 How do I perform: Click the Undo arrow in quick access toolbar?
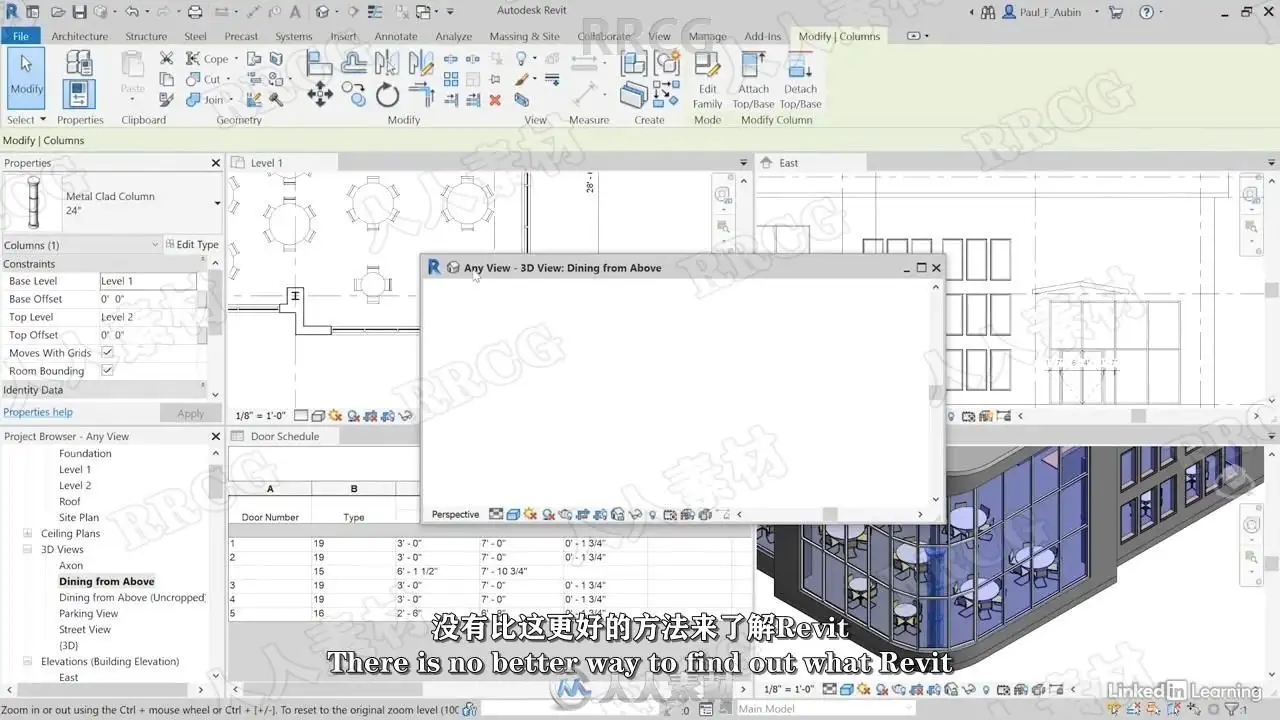(132, 12)
